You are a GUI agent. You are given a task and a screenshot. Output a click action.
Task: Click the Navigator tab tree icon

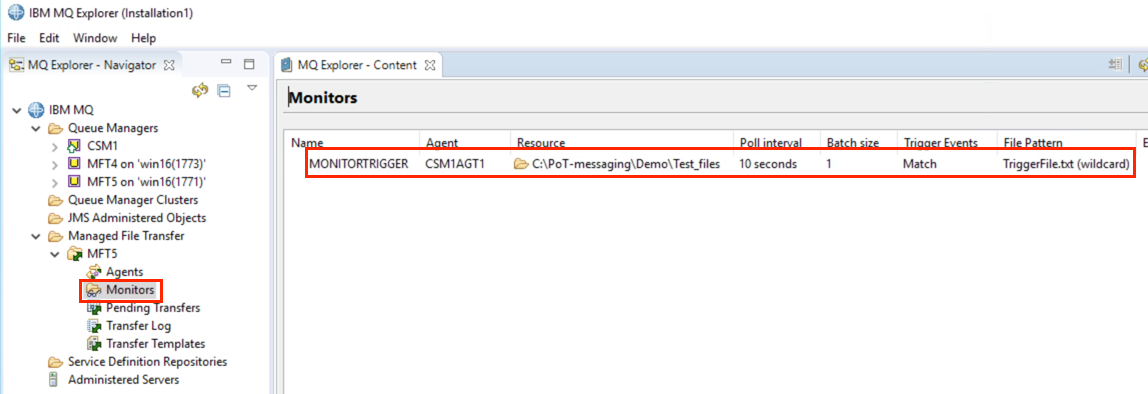point(17,65)
